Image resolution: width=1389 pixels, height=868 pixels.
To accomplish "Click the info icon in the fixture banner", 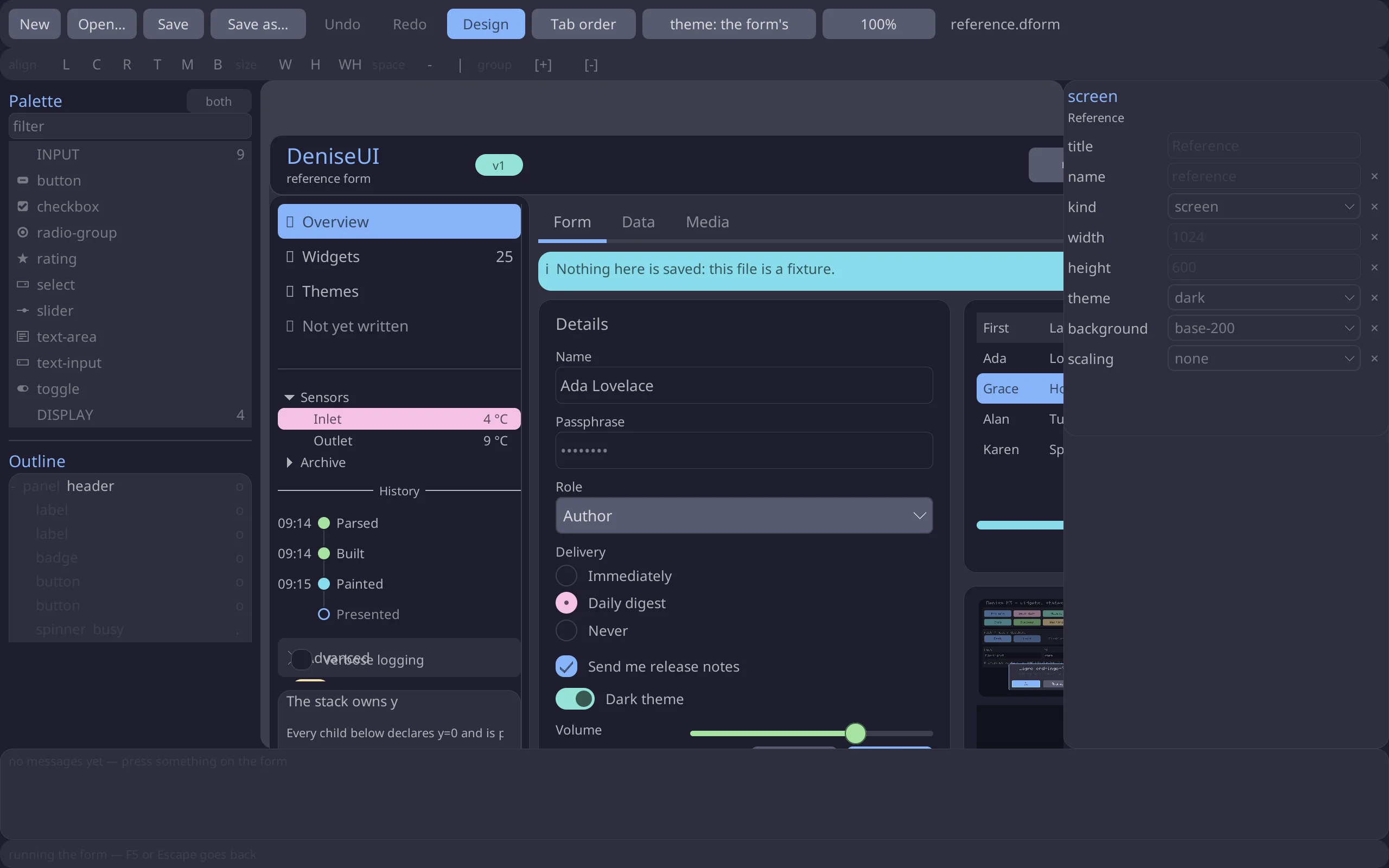I will pos(547,269).
